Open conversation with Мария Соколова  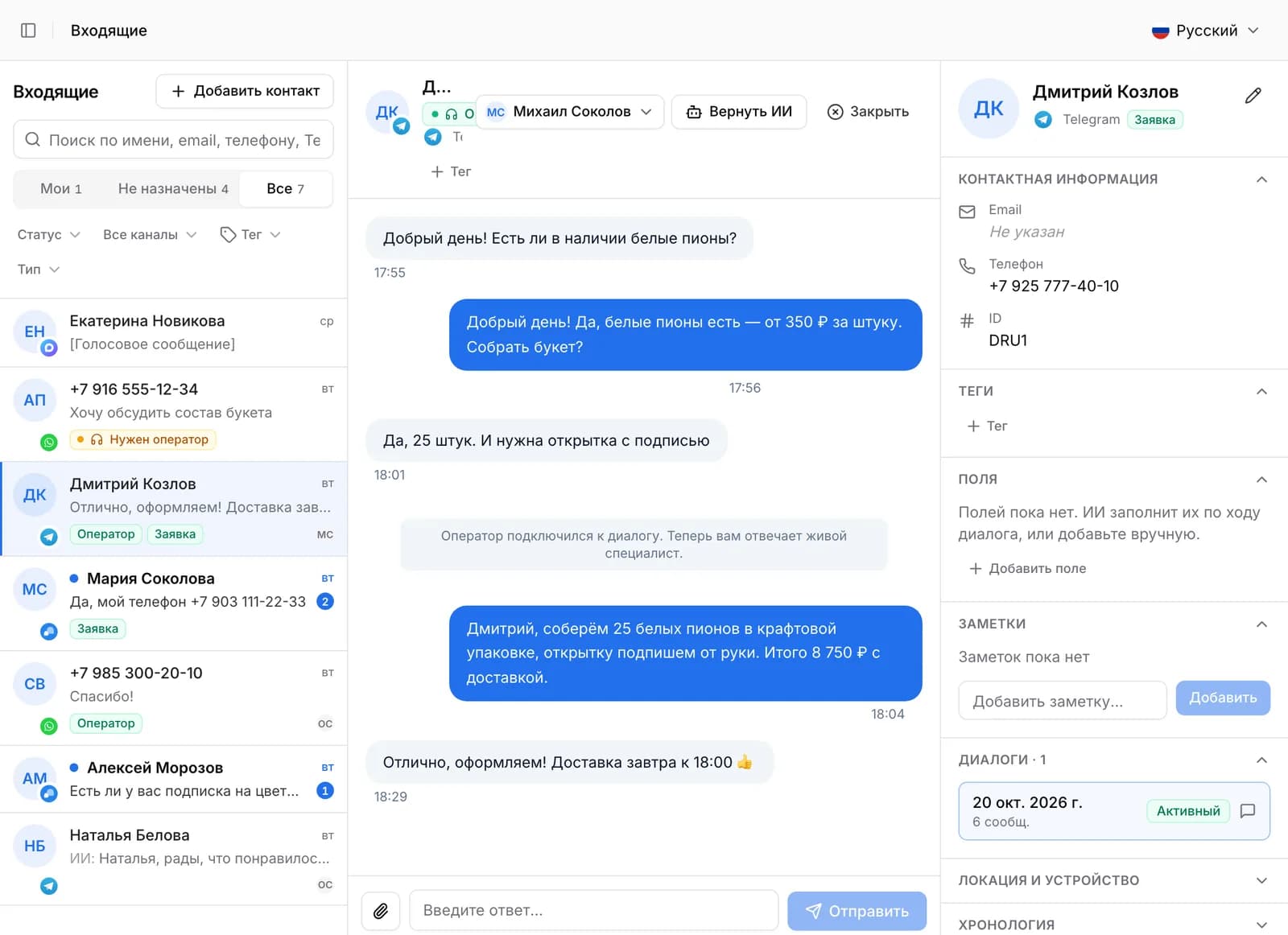[173, 603]
